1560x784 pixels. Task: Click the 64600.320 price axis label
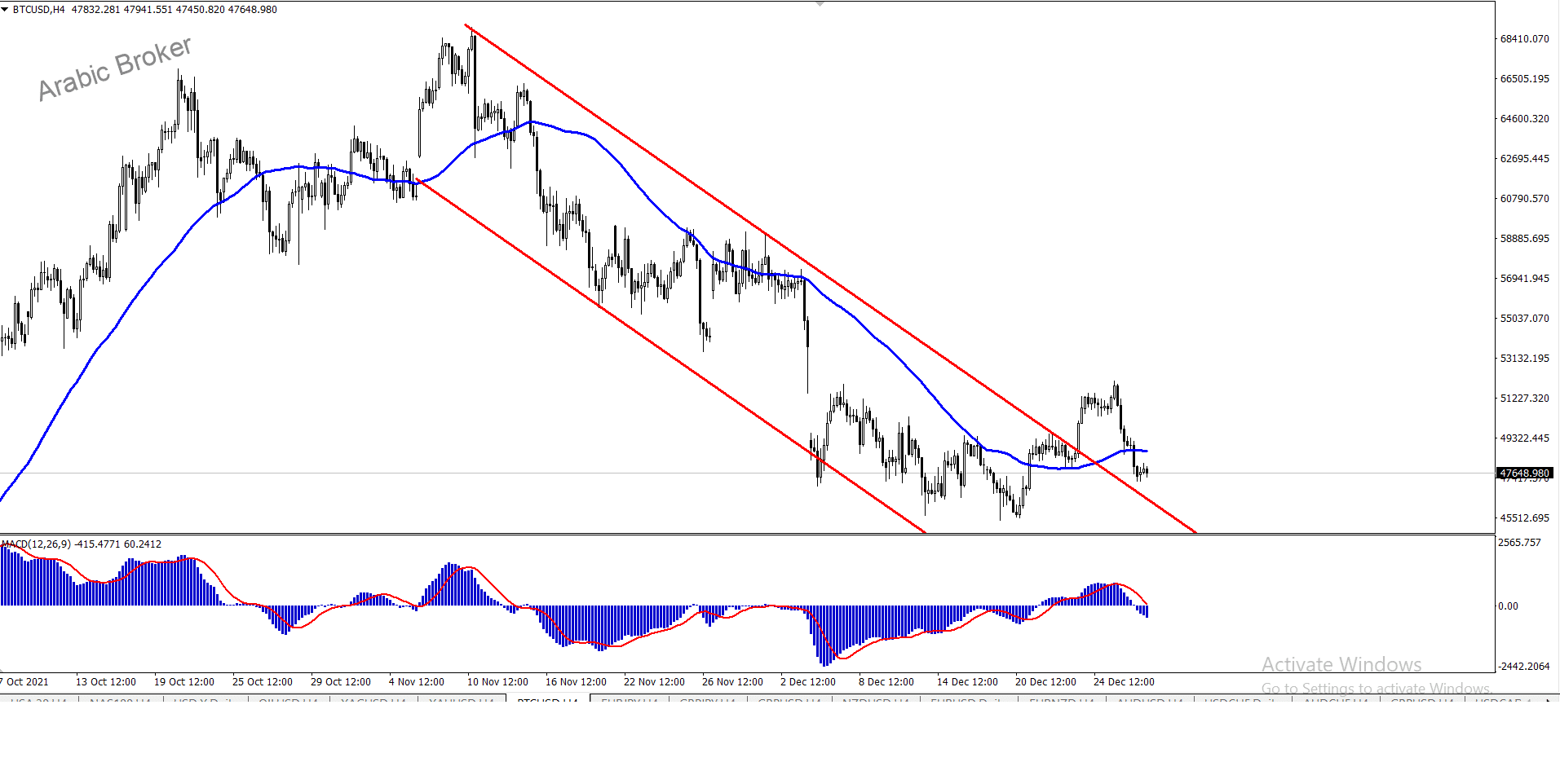pos(1524,119)
